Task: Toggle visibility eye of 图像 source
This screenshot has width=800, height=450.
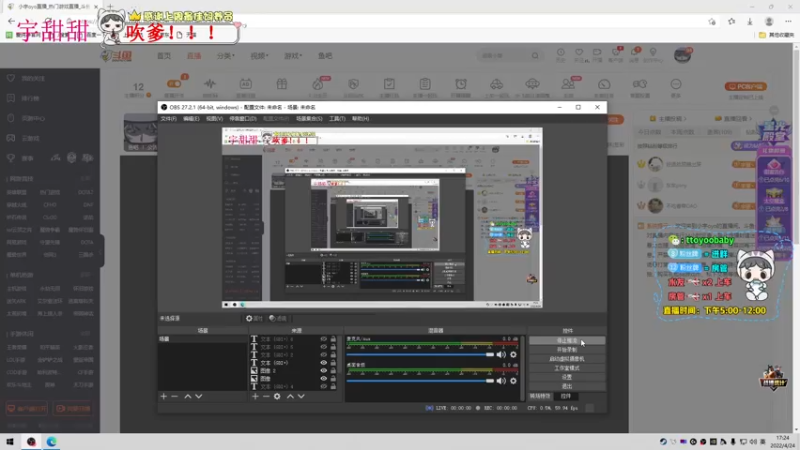Action: [323, 379]
